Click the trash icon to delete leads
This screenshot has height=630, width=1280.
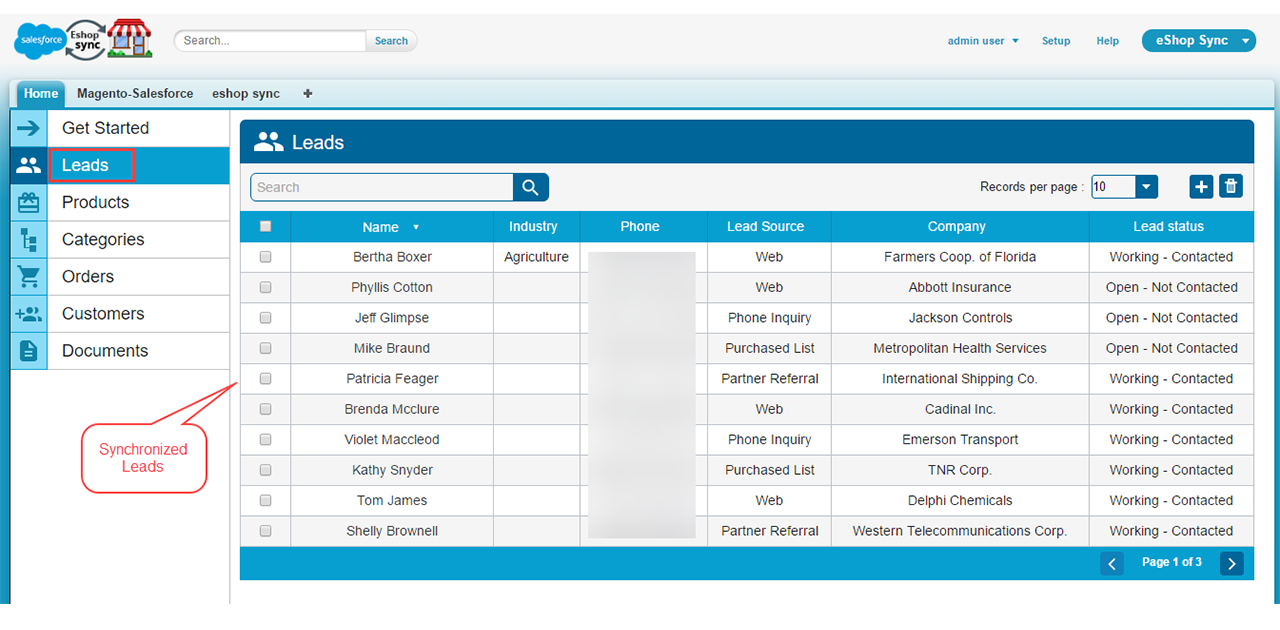point(1231,187)
